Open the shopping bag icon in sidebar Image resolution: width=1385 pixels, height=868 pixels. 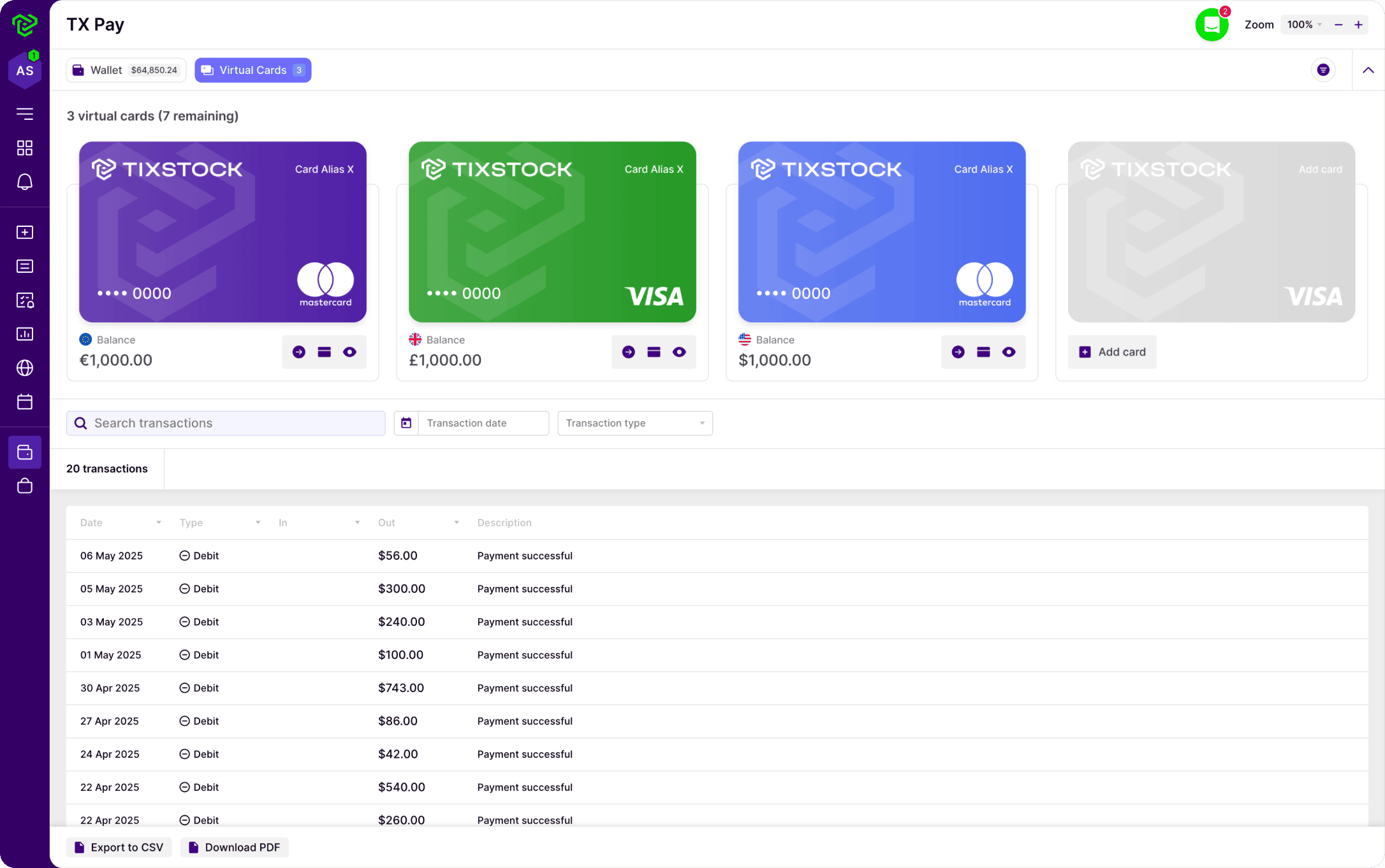click(x=25, y=486)
